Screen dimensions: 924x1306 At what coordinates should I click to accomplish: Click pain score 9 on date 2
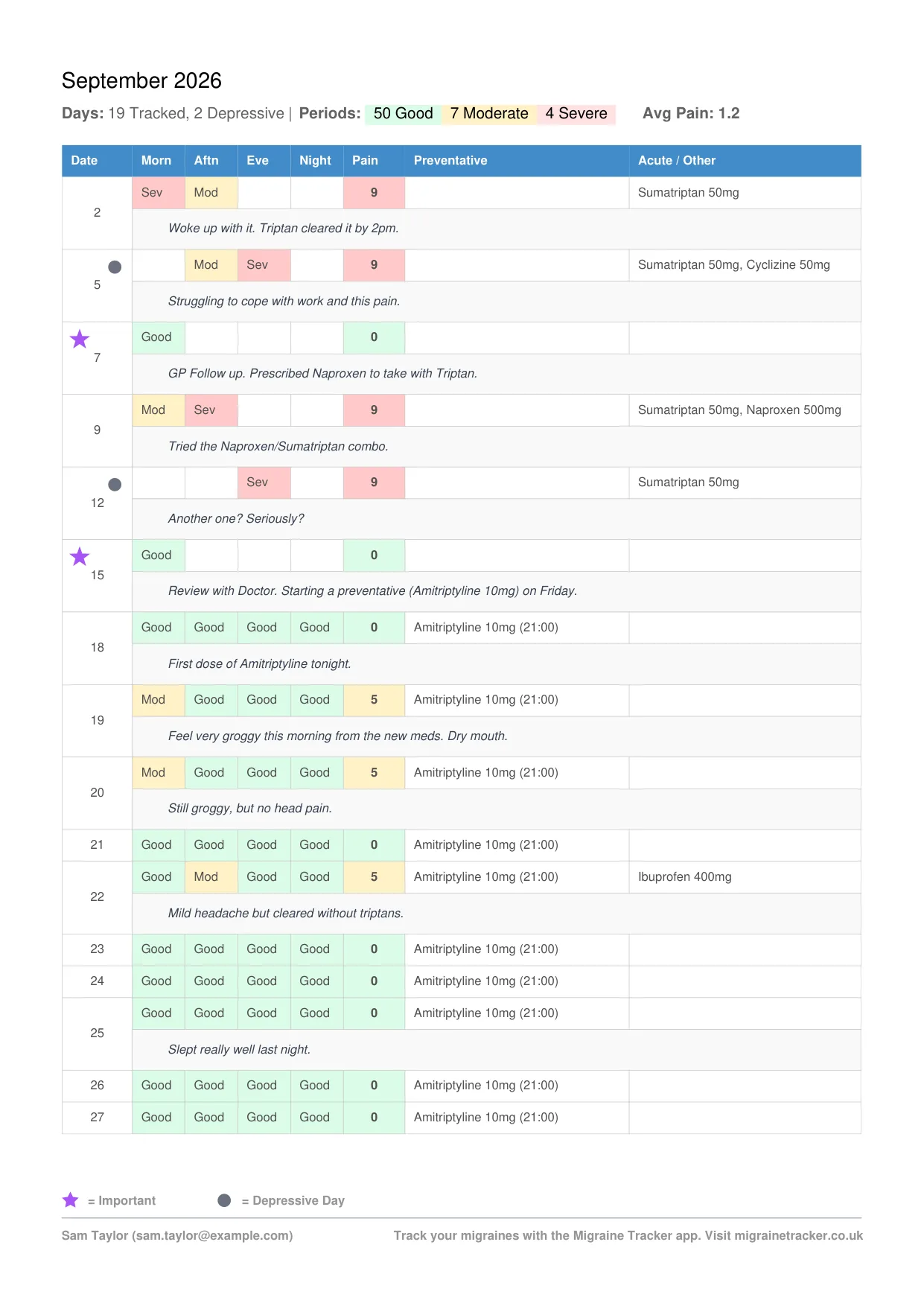[x=374, y=193]
